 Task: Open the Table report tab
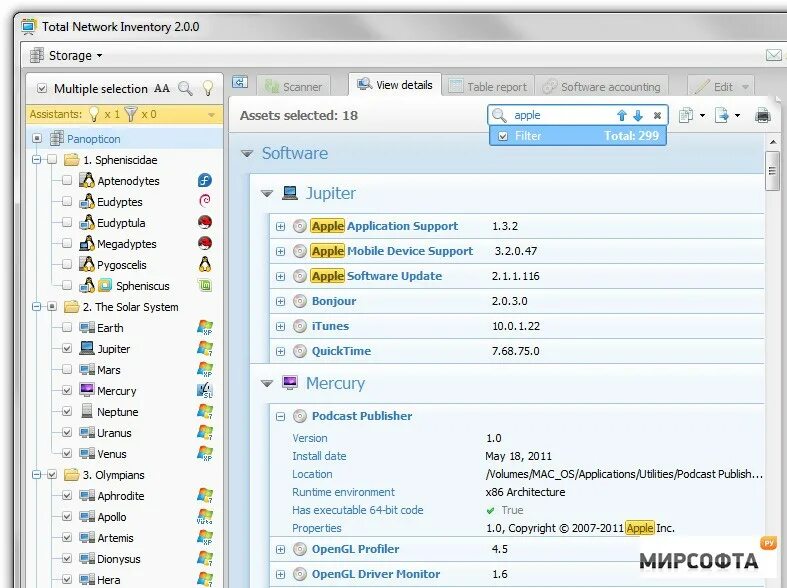pos(488,86)
